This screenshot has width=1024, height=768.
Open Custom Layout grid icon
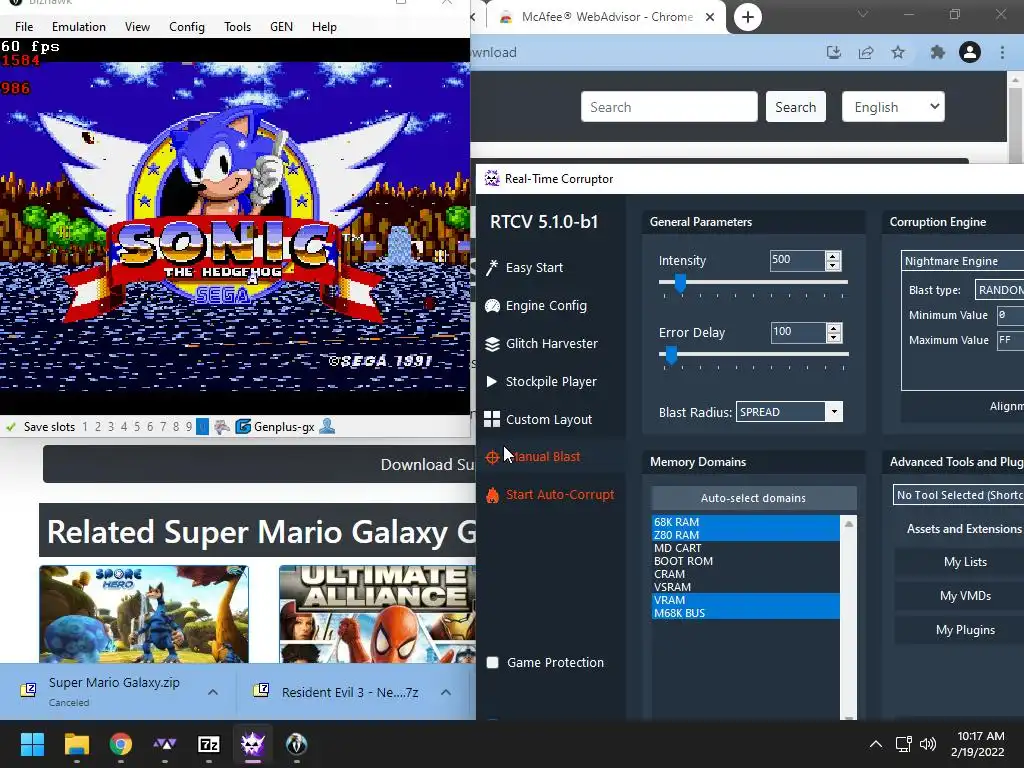492,419
